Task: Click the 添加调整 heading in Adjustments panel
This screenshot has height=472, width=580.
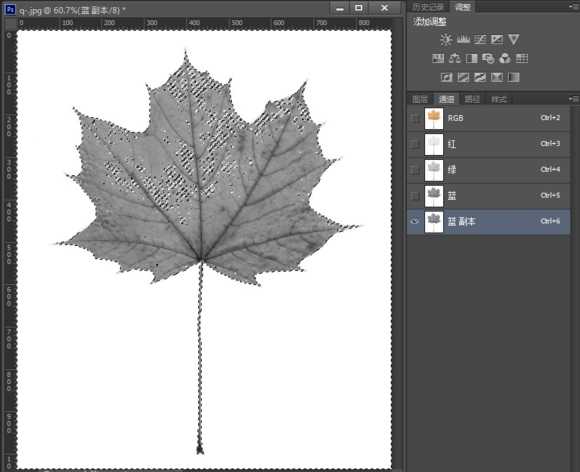Action: [x=429, y=21]
